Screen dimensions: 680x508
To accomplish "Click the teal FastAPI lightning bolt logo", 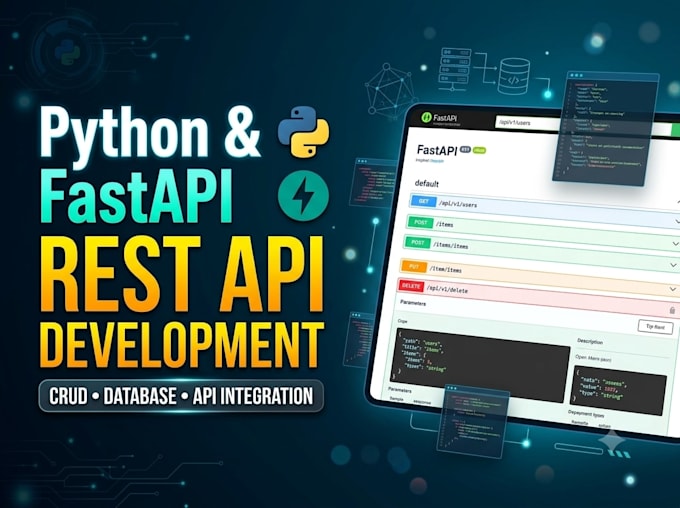I will [304, 196].
